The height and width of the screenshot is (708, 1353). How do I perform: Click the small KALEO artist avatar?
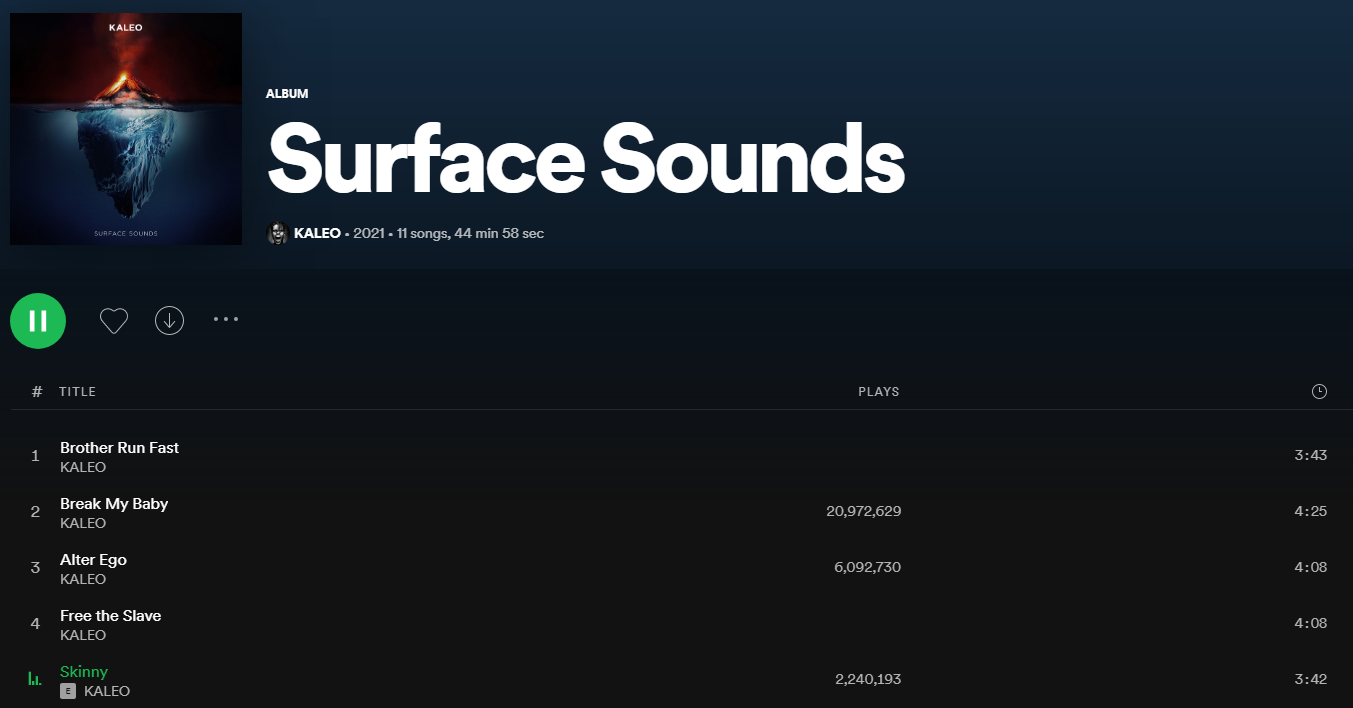point(277,233)
